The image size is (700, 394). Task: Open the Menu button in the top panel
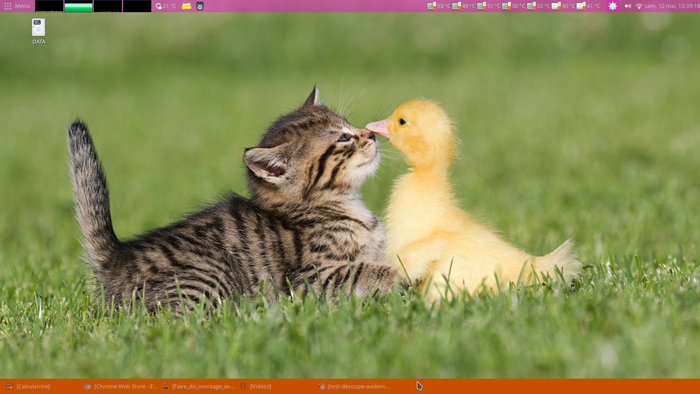17,6
